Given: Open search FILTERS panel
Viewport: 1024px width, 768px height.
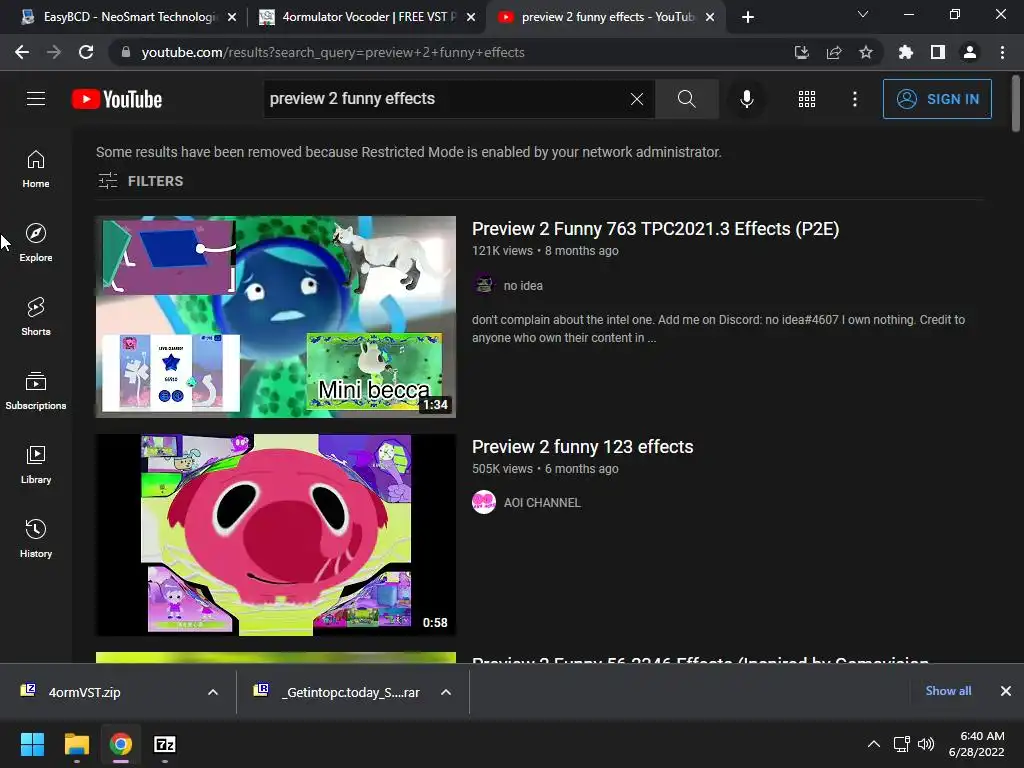Looking at the screenshot, I should 140,181.
